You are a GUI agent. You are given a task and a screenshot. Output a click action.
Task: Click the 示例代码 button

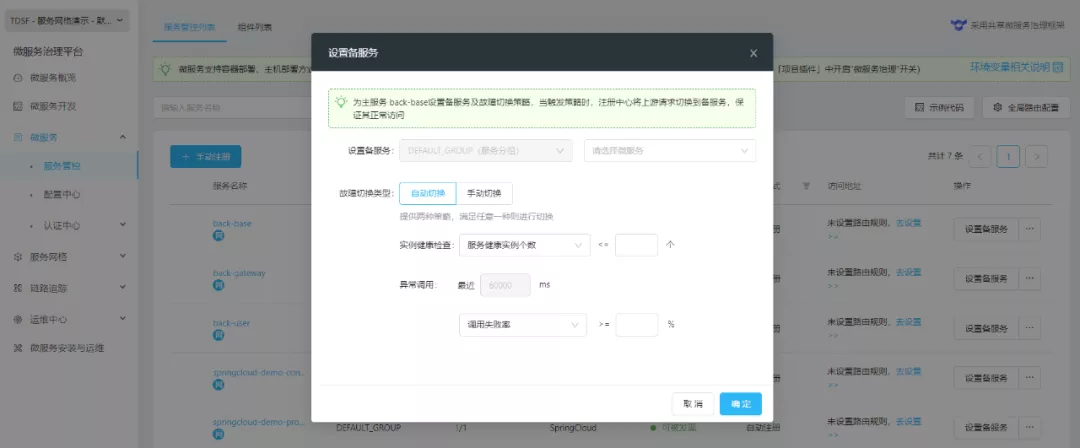point(939,108)
